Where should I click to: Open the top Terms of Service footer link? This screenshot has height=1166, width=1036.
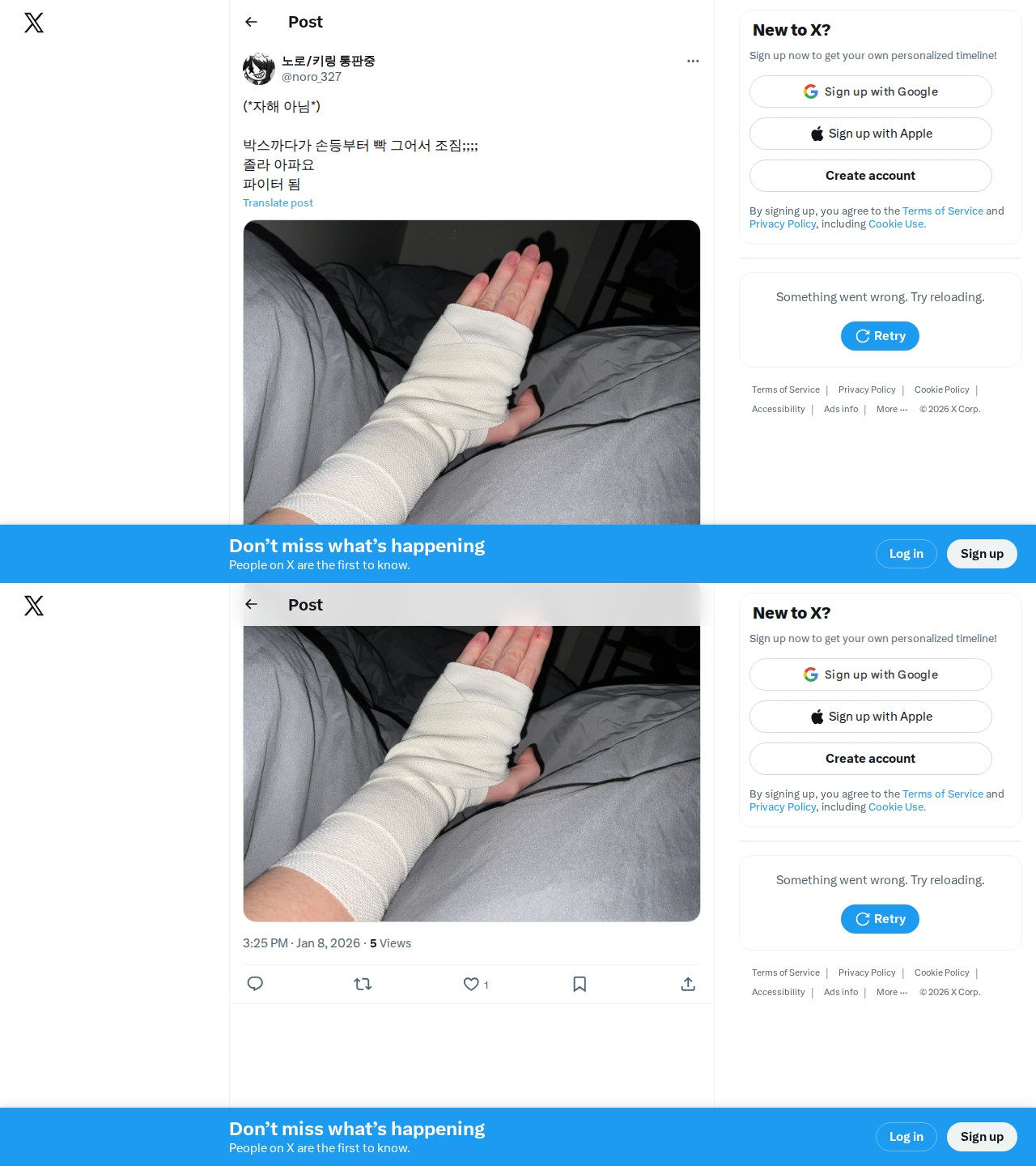coord(786,389)
